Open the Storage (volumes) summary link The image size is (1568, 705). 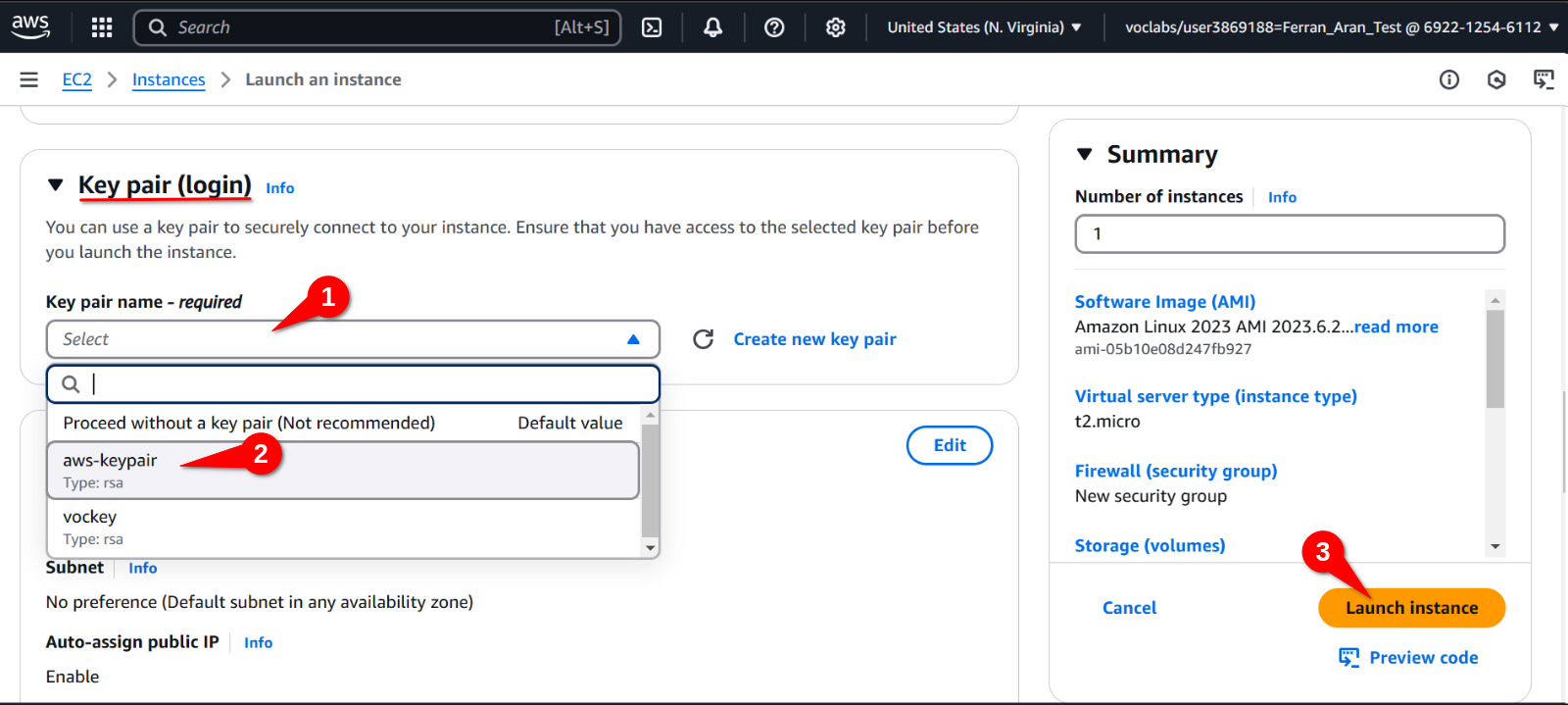(1150, 545)
